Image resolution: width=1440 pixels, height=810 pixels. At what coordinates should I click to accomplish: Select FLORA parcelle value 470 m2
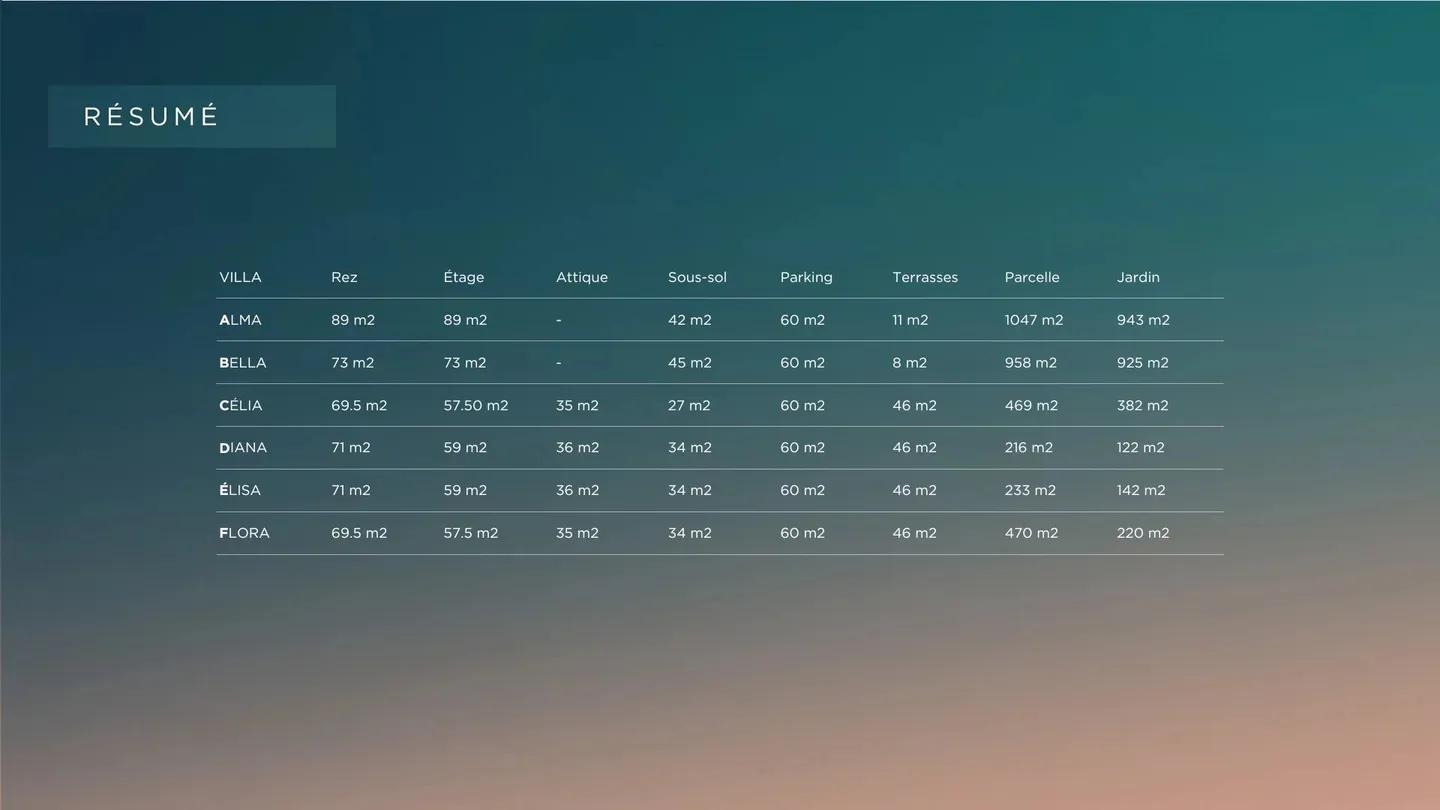pyautogui.click(x=1031, y=533)
